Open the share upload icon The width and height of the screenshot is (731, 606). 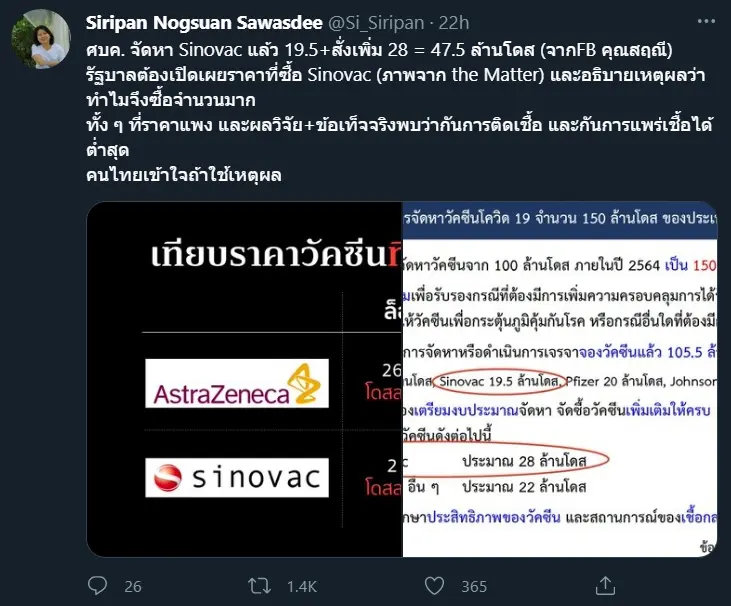[605, 585]
